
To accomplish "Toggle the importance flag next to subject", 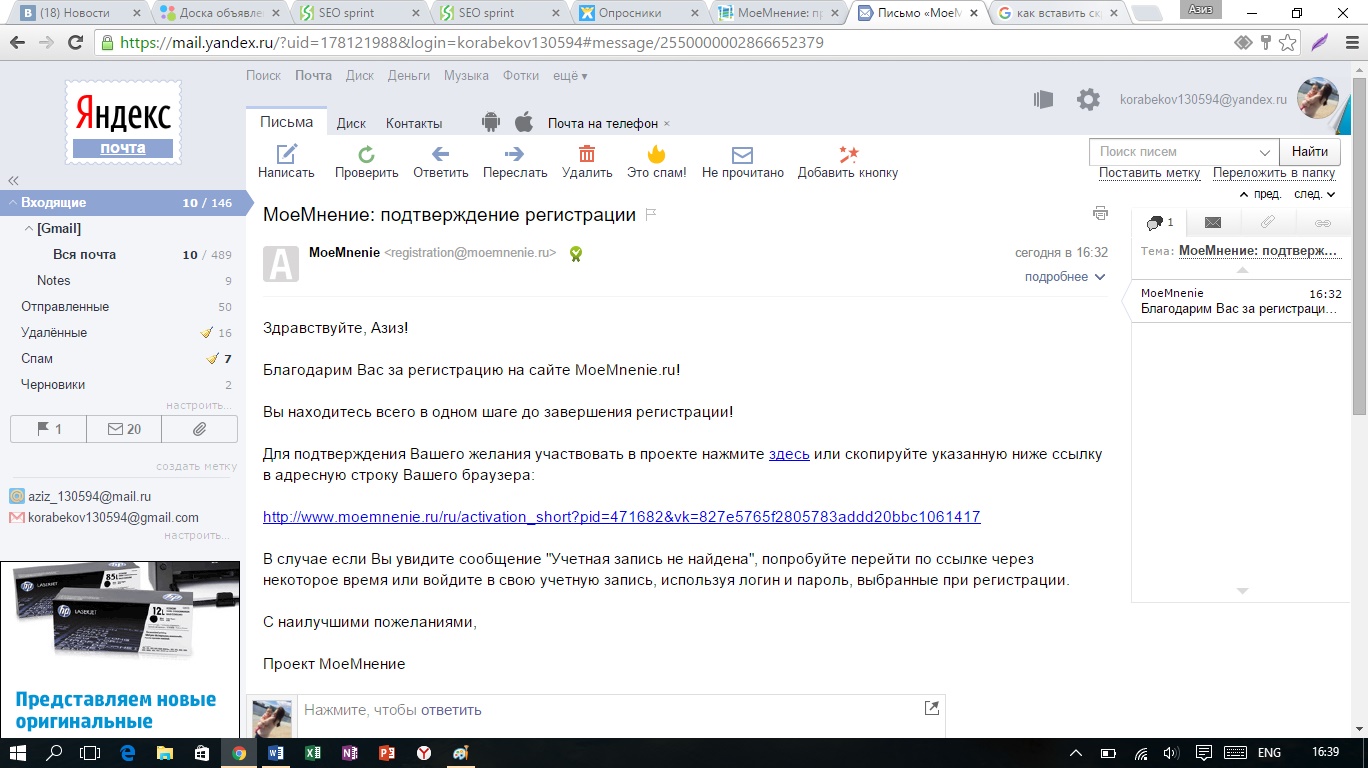I will point(651,214).
